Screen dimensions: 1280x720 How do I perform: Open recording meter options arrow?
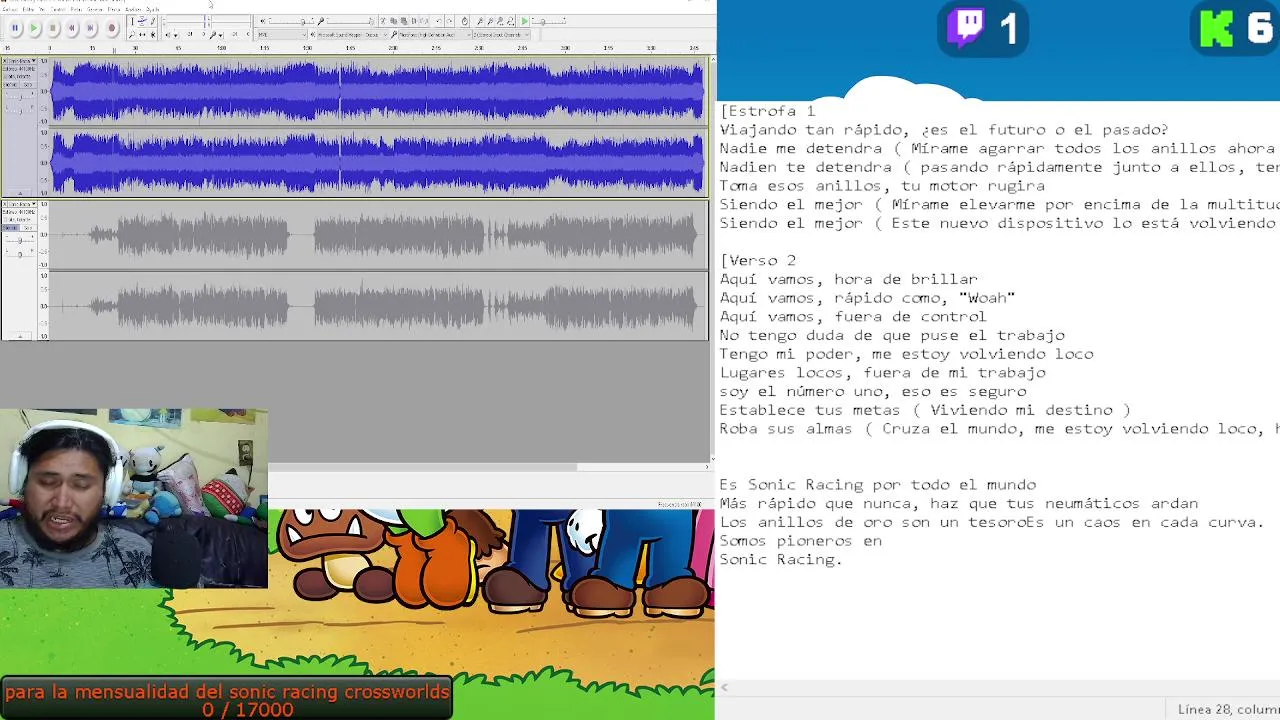[x=221, y=35]
